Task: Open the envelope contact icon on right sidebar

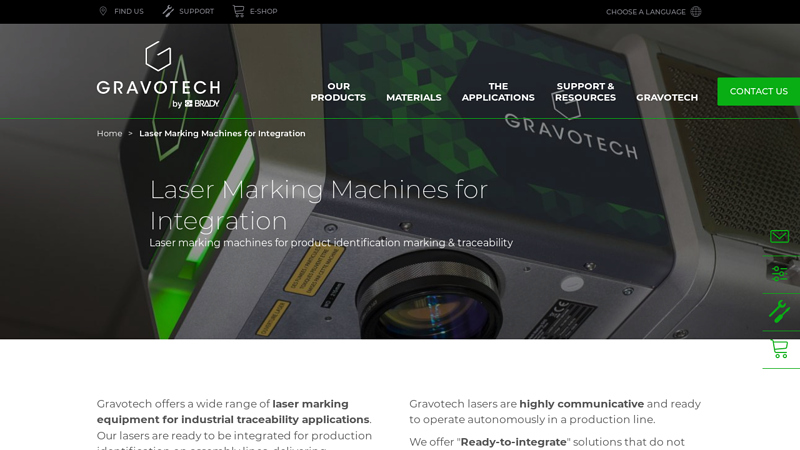Action: click(x=779, y=236)
